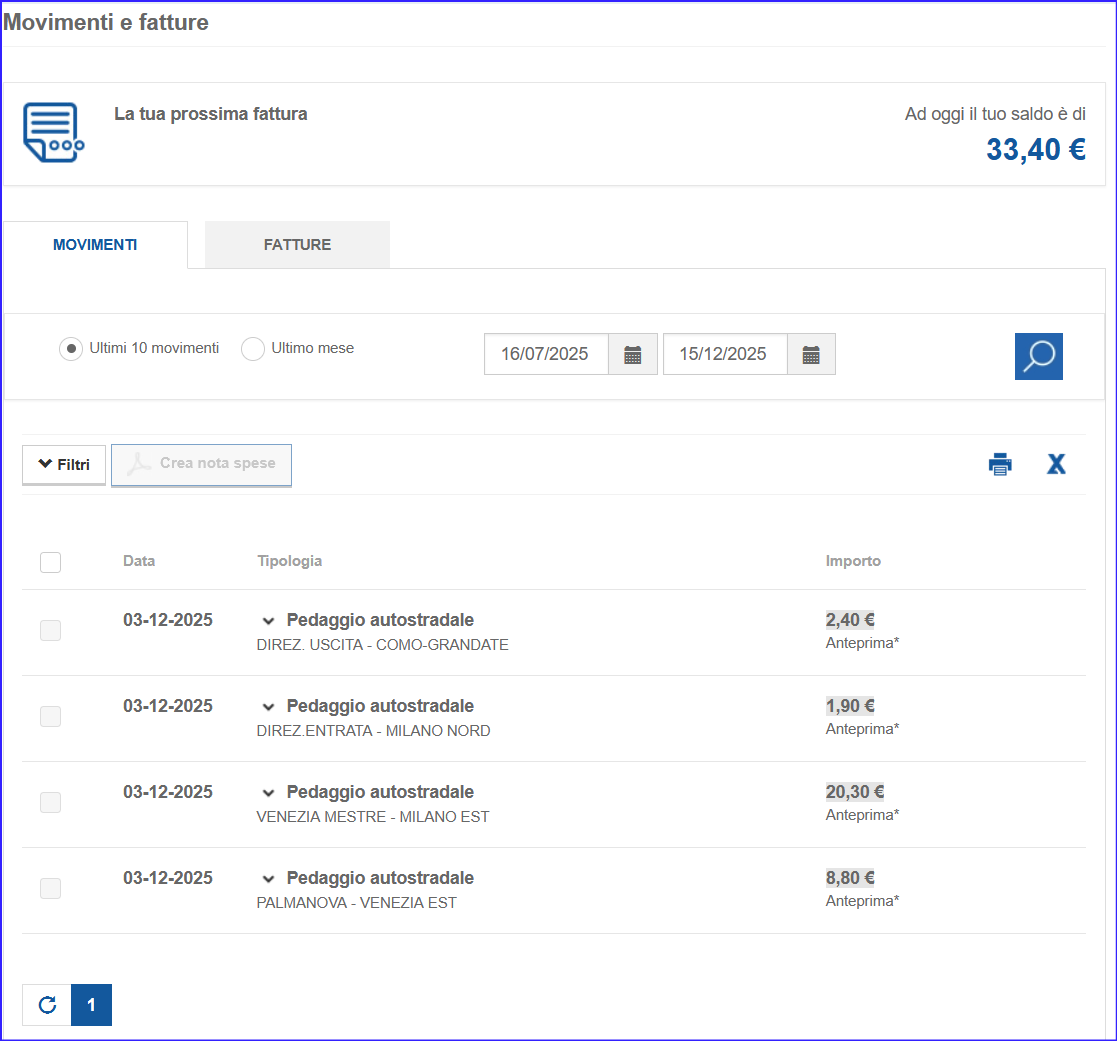Tick checkbox for PALMANOVA row
The image size is (1117, 1041).
coord(51,888)
